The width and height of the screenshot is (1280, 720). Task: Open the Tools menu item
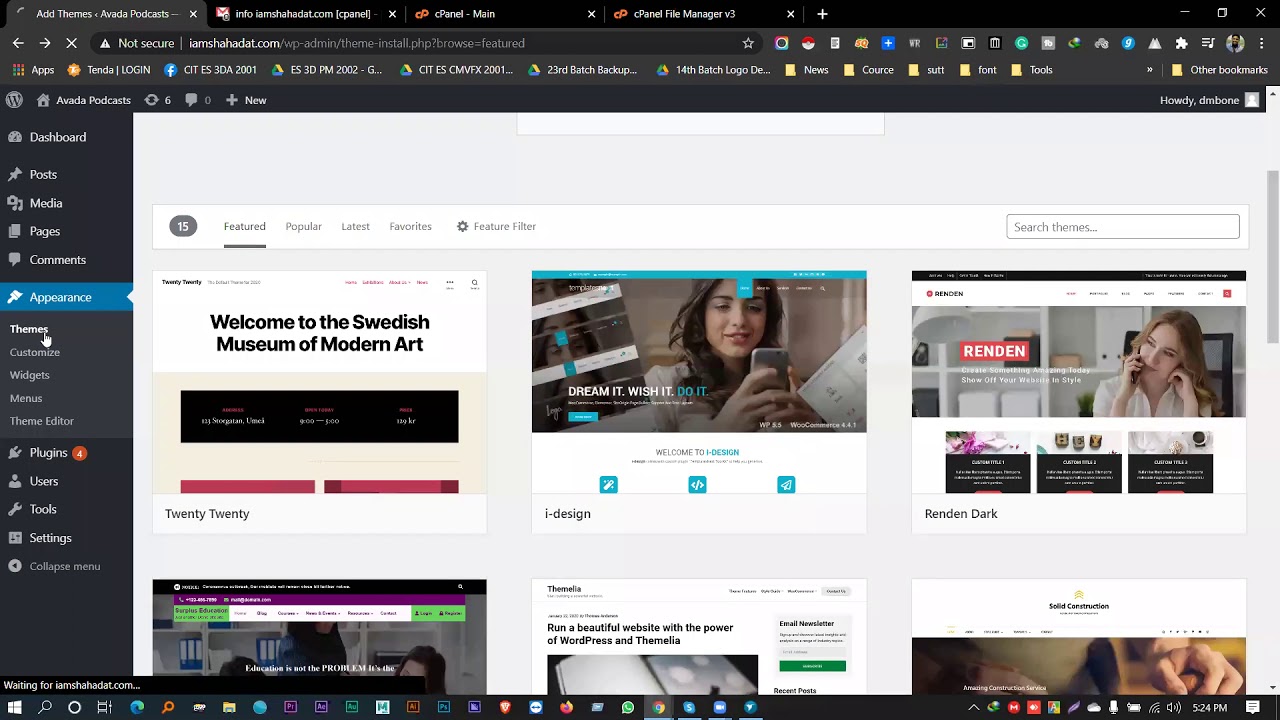tap(43, 509)
